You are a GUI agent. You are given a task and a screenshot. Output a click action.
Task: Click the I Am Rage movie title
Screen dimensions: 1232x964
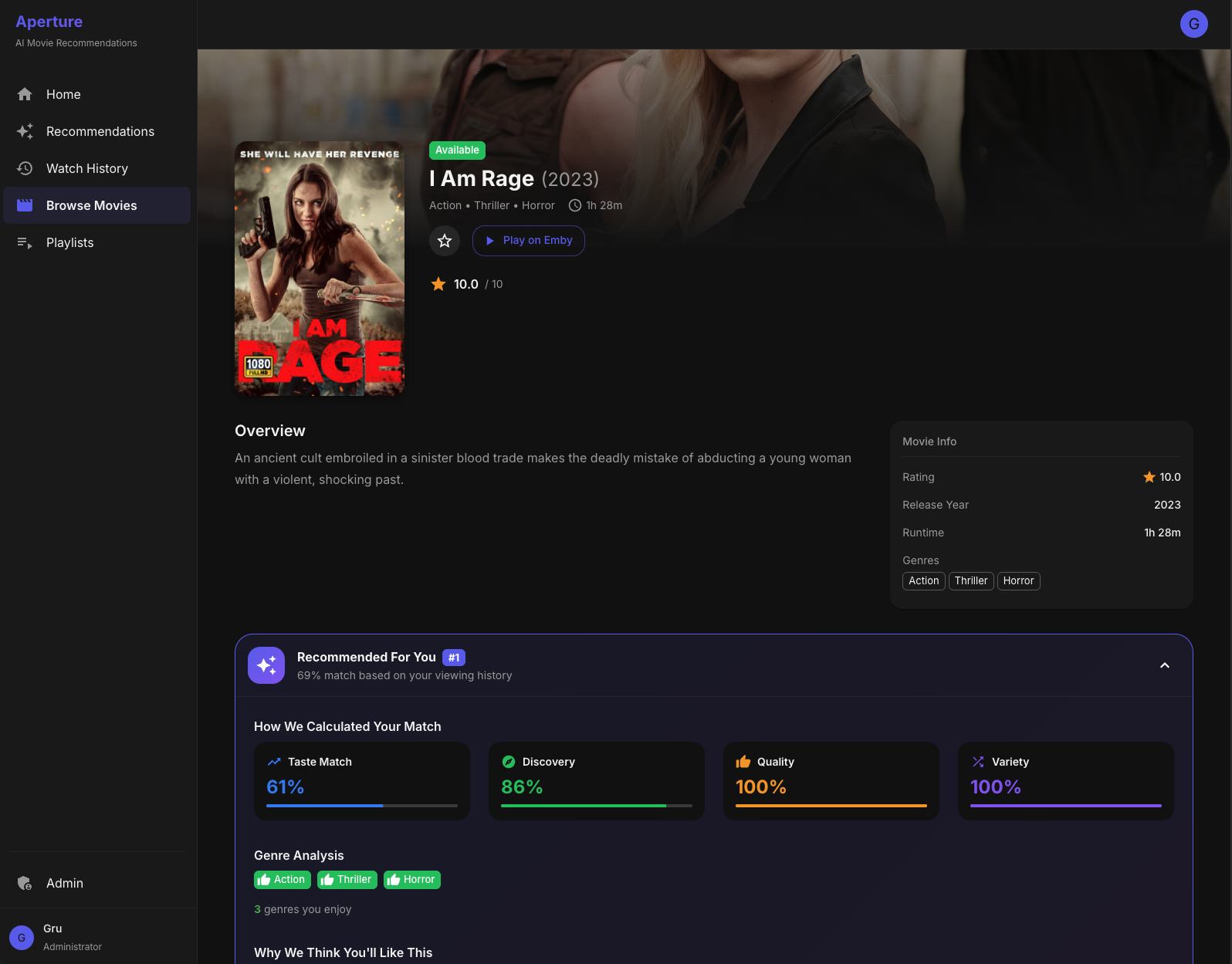(482, 179)
